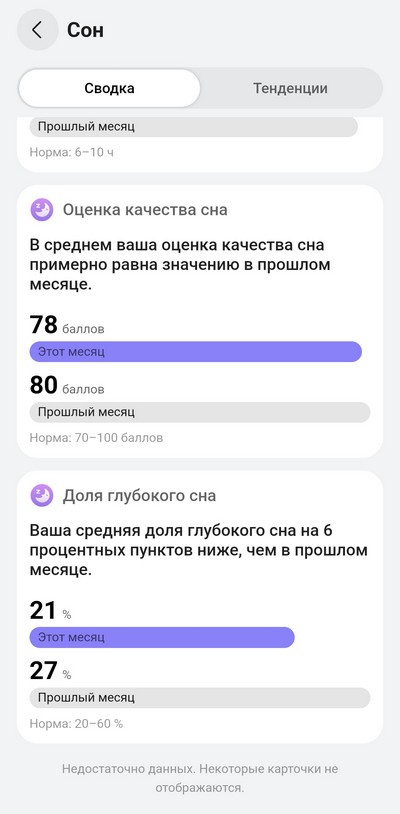400x814 pixels.
Task: Tap the 80 баллов score value
Action: tap(67, 386)
